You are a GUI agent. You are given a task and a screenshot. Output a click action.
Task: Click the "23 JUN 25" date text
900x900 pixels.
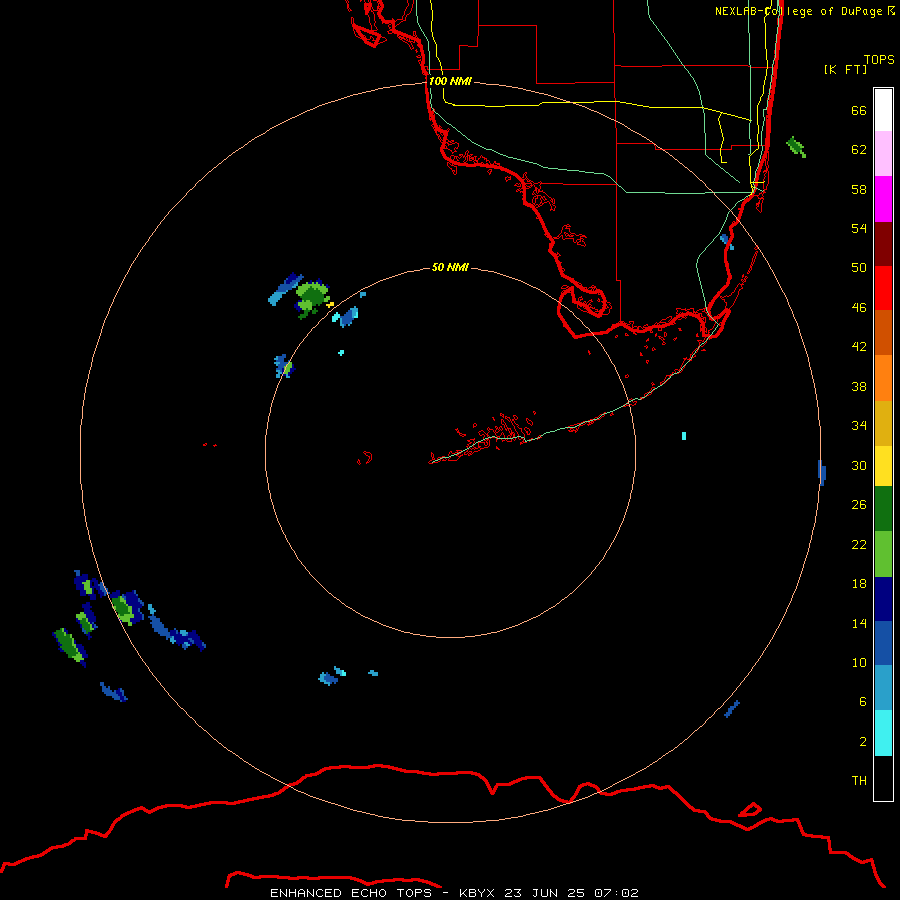coord(544,893)
